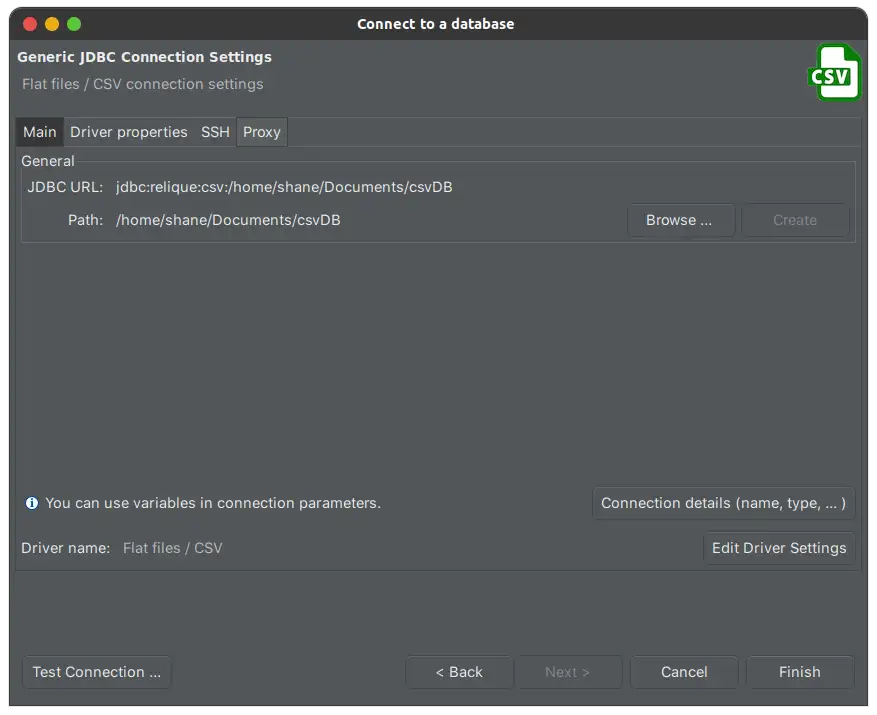Click the 'Flat files / CSV' driver name
Image resolution: width=877 pixels, height=715 pixels.
point(173,548)
